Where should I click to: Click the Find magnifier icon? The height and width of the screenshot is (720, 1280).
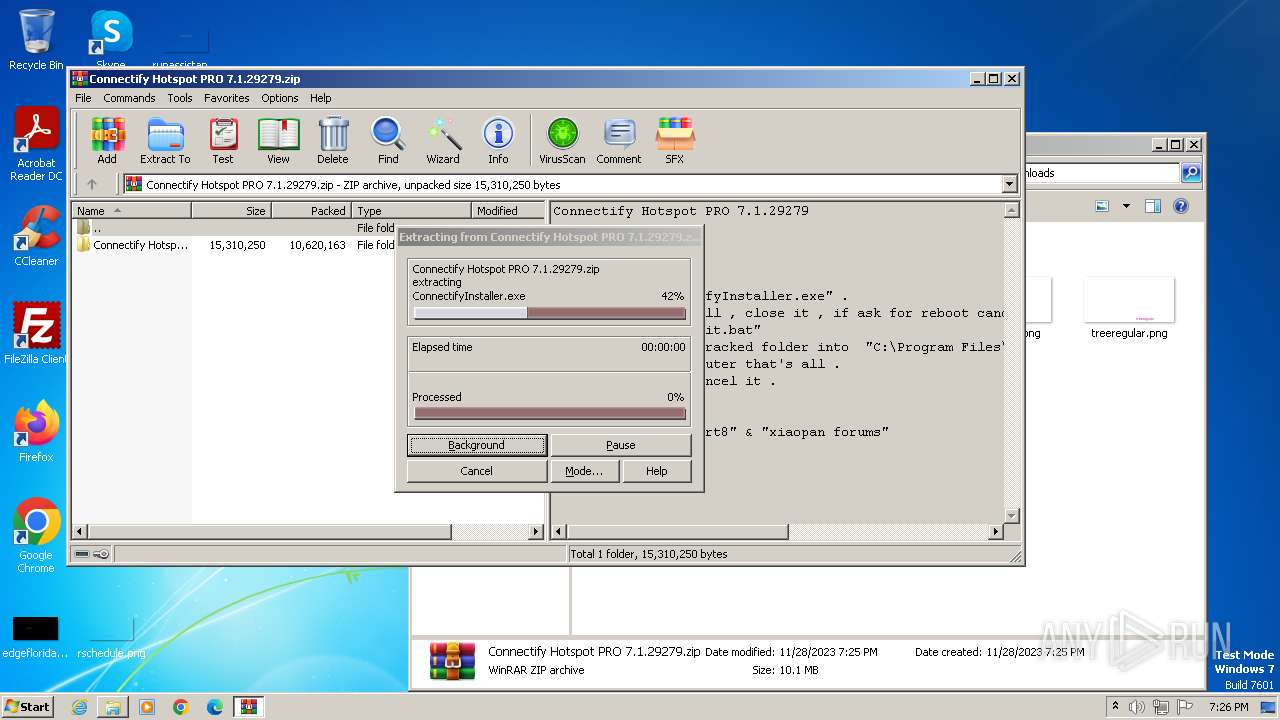tap(388, 140)
